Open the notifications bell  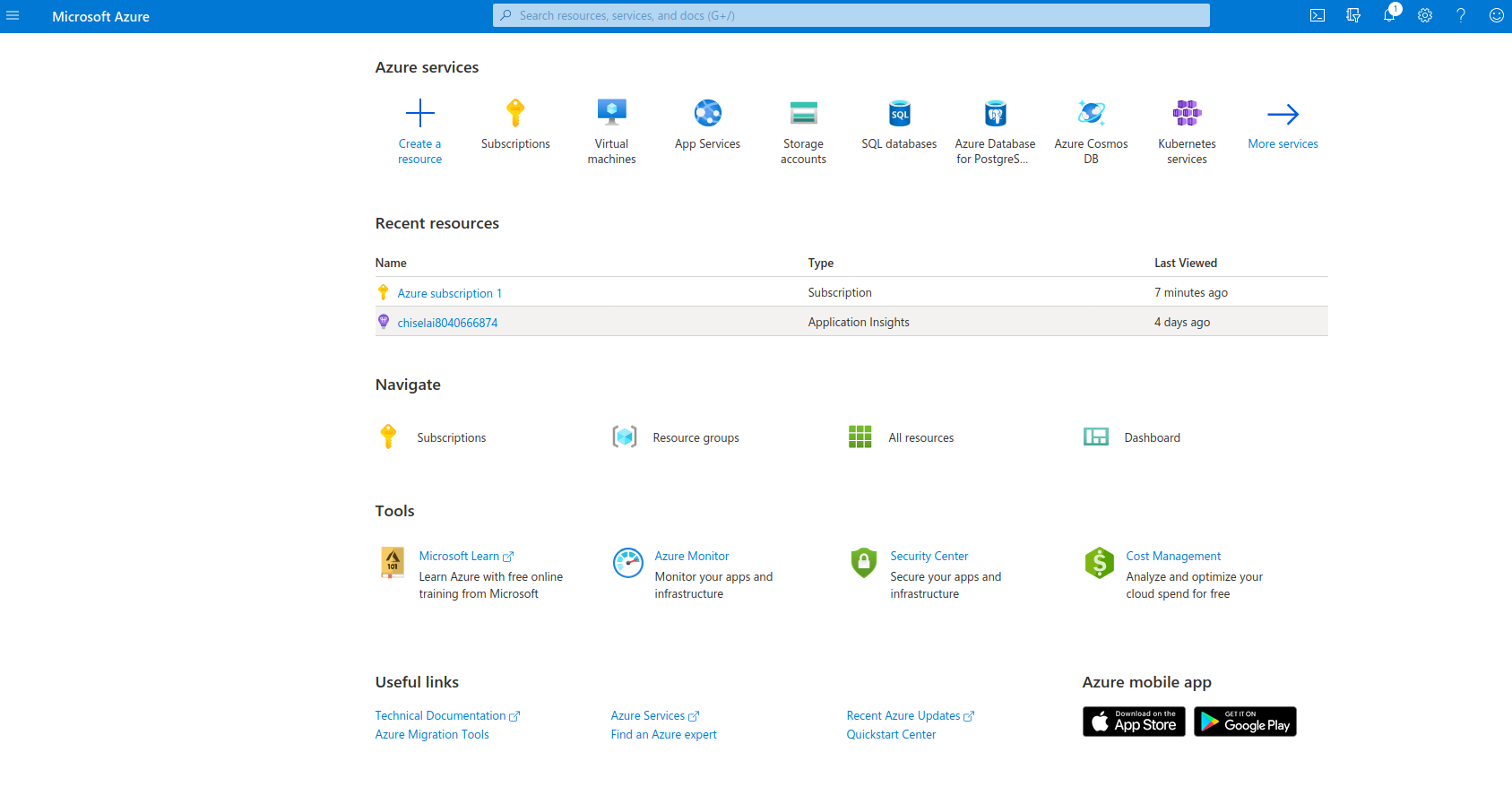(1389, 16)
